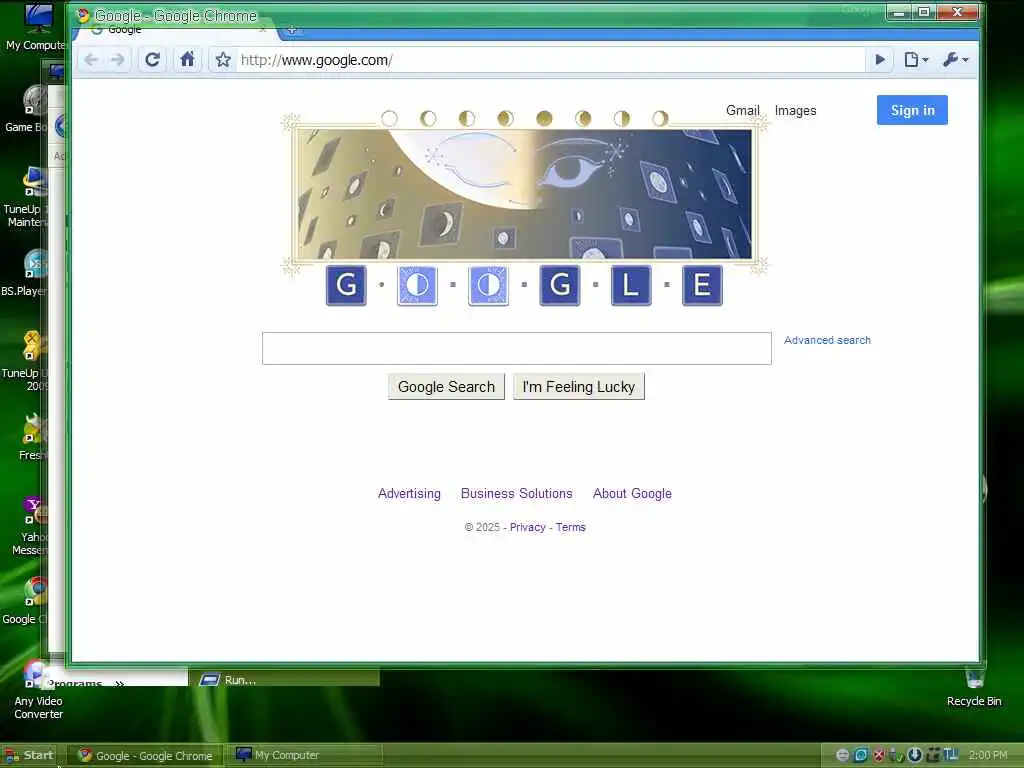Viewport: 1024px width, 768px height.
Task: Click I'm Feeling Lucky button
Action: coord(579,387)
